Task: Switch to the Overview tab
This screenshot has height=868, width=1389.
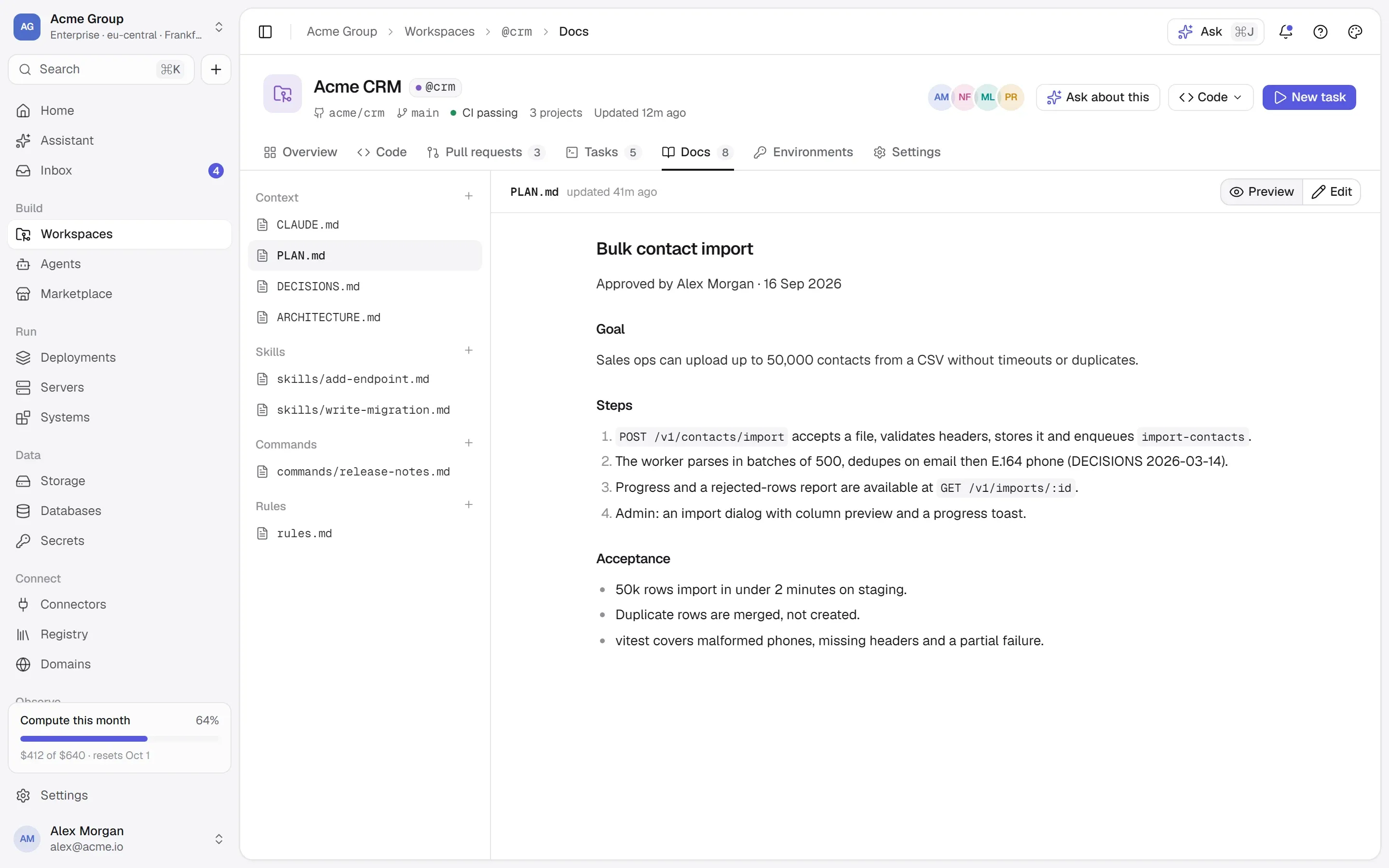Action: 300,152
